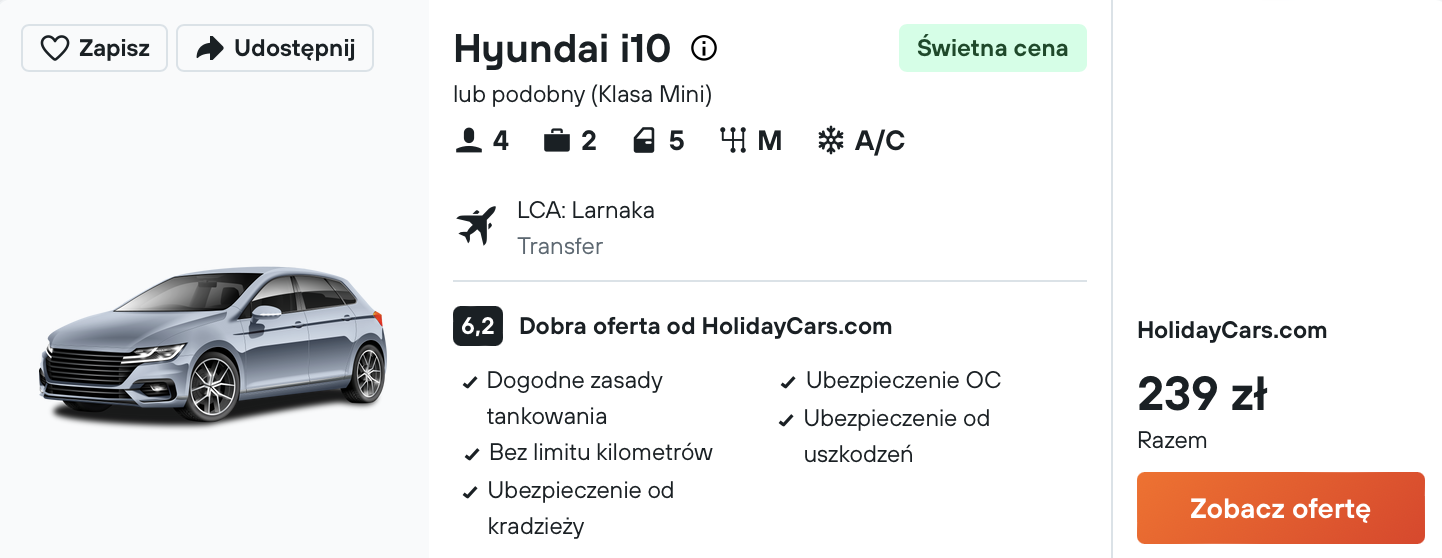Click the passenger seats icon
Screen dimensions: 1442x558
pos(468,141)
